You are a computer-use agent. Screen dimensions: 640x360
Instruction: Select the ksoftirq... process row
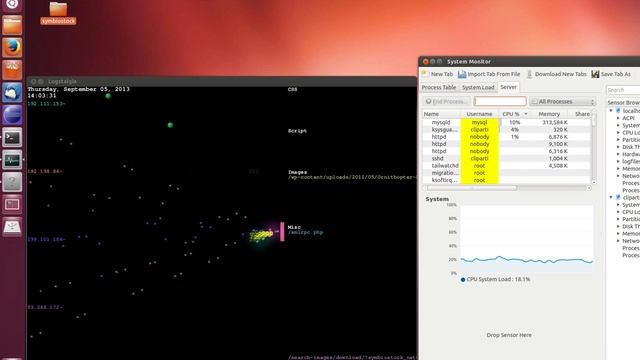pos(506,180)
